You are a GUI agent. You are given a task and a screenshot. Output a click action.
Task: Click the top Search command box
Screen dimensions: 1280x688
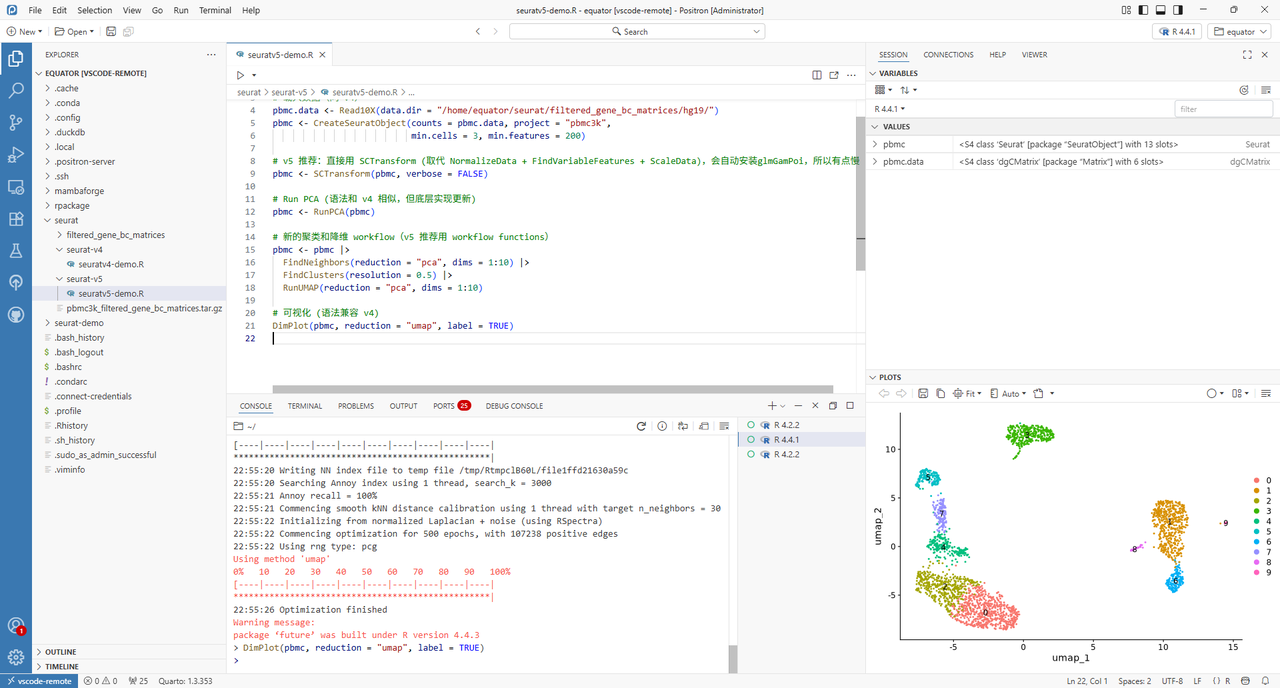(x=637, y=32)
